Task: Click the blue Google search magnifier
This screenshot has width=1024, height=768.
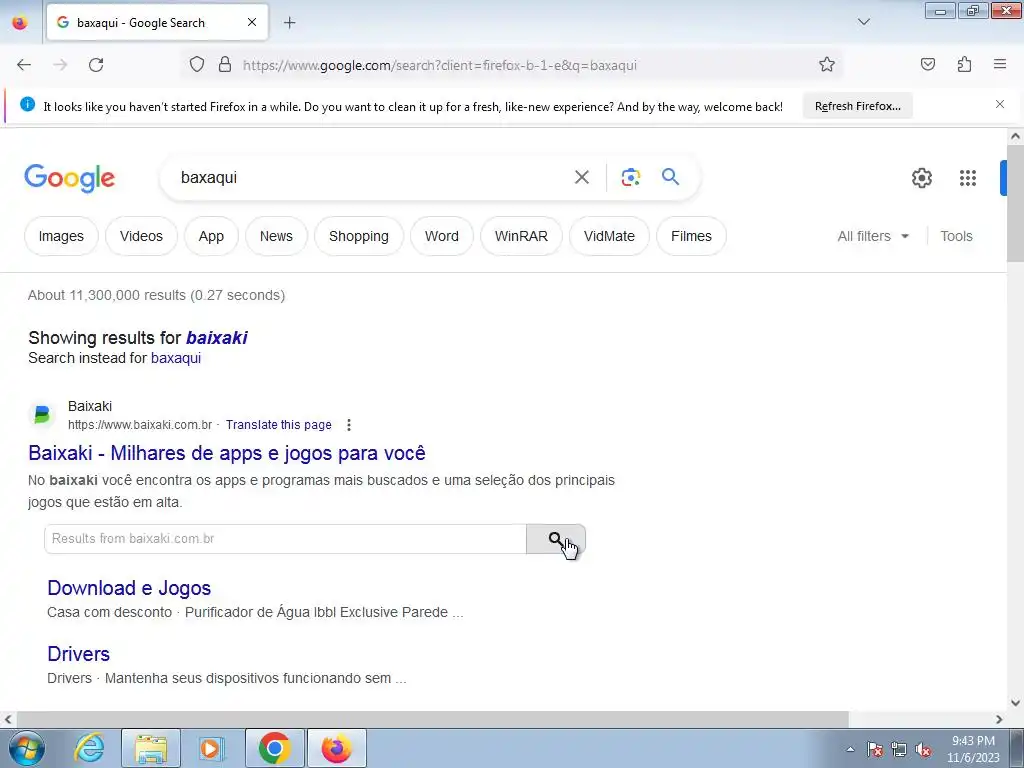Action: coord(670,176)
